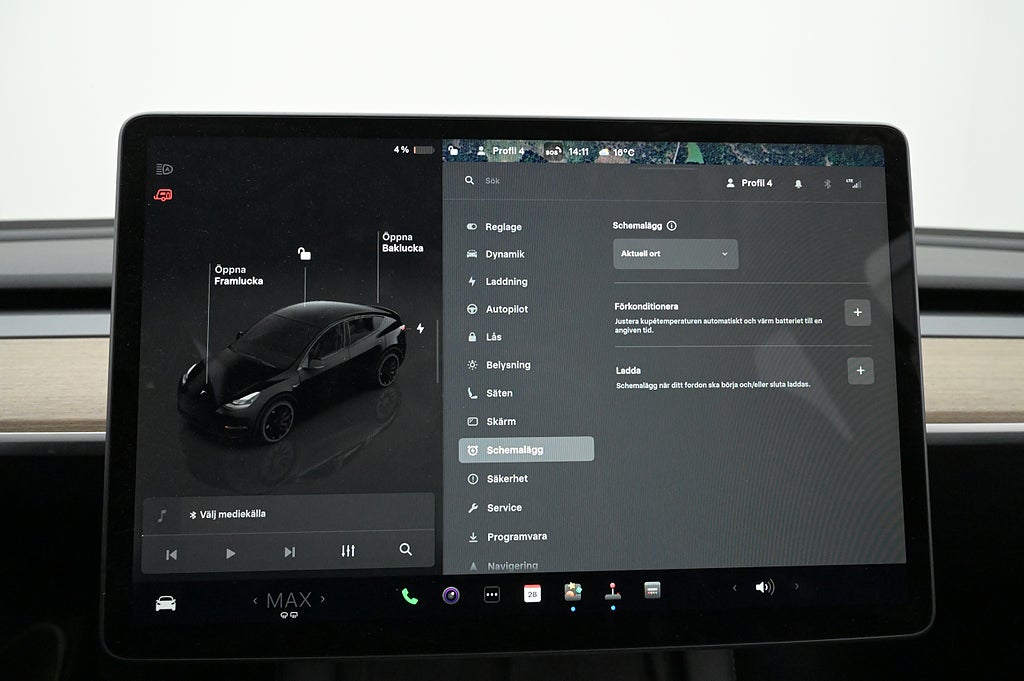Open the phone app in the dock
The width and height of the screenshot is (1024, 681).
(x=410, y=596)
